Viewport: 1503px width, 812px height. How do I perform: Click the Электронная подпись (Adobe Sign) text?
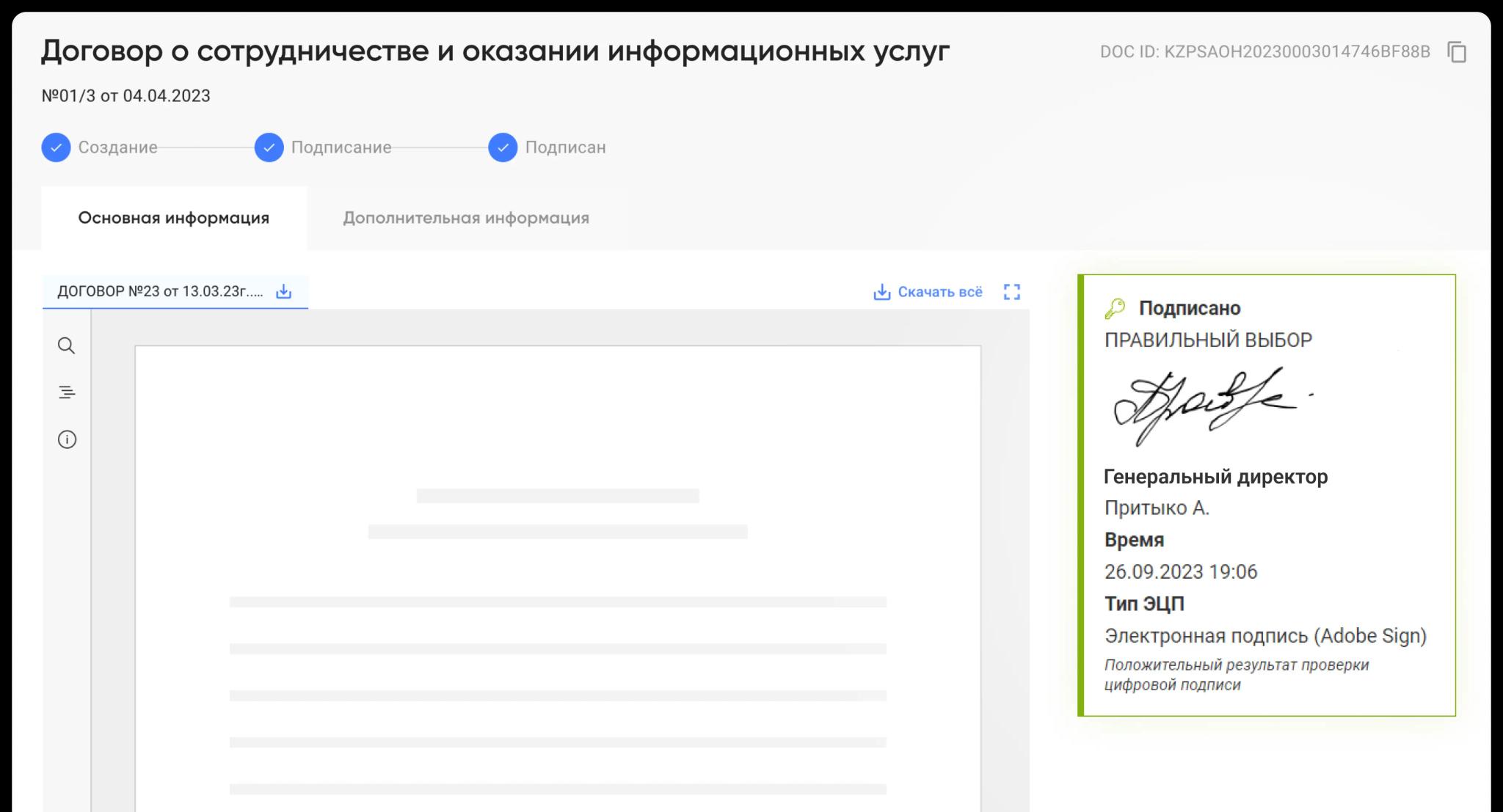coord(1265,635)
